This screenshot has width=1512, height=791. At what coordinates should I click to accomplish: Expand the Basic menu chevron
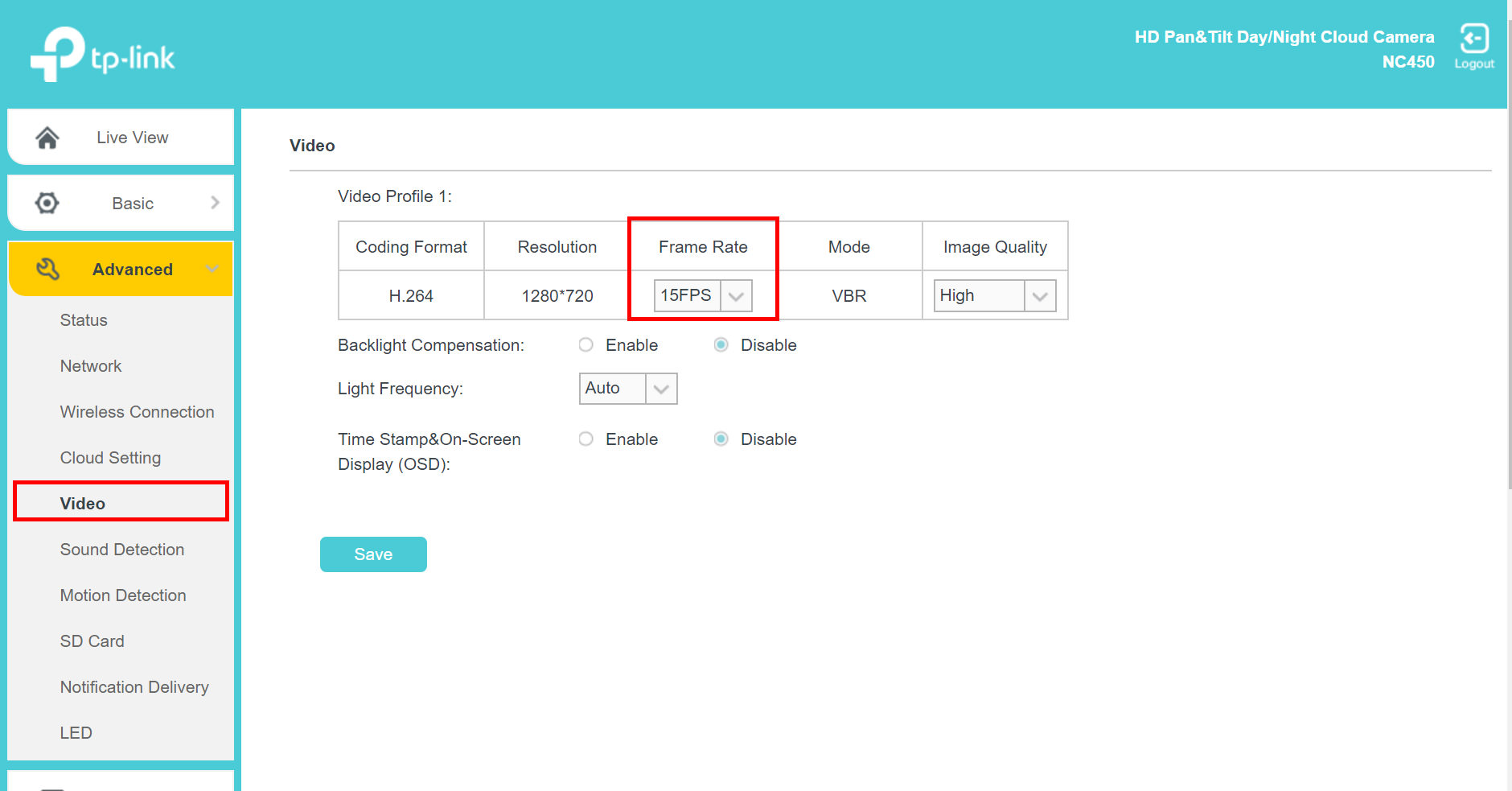pyautogui.click(x=215, y=203)
